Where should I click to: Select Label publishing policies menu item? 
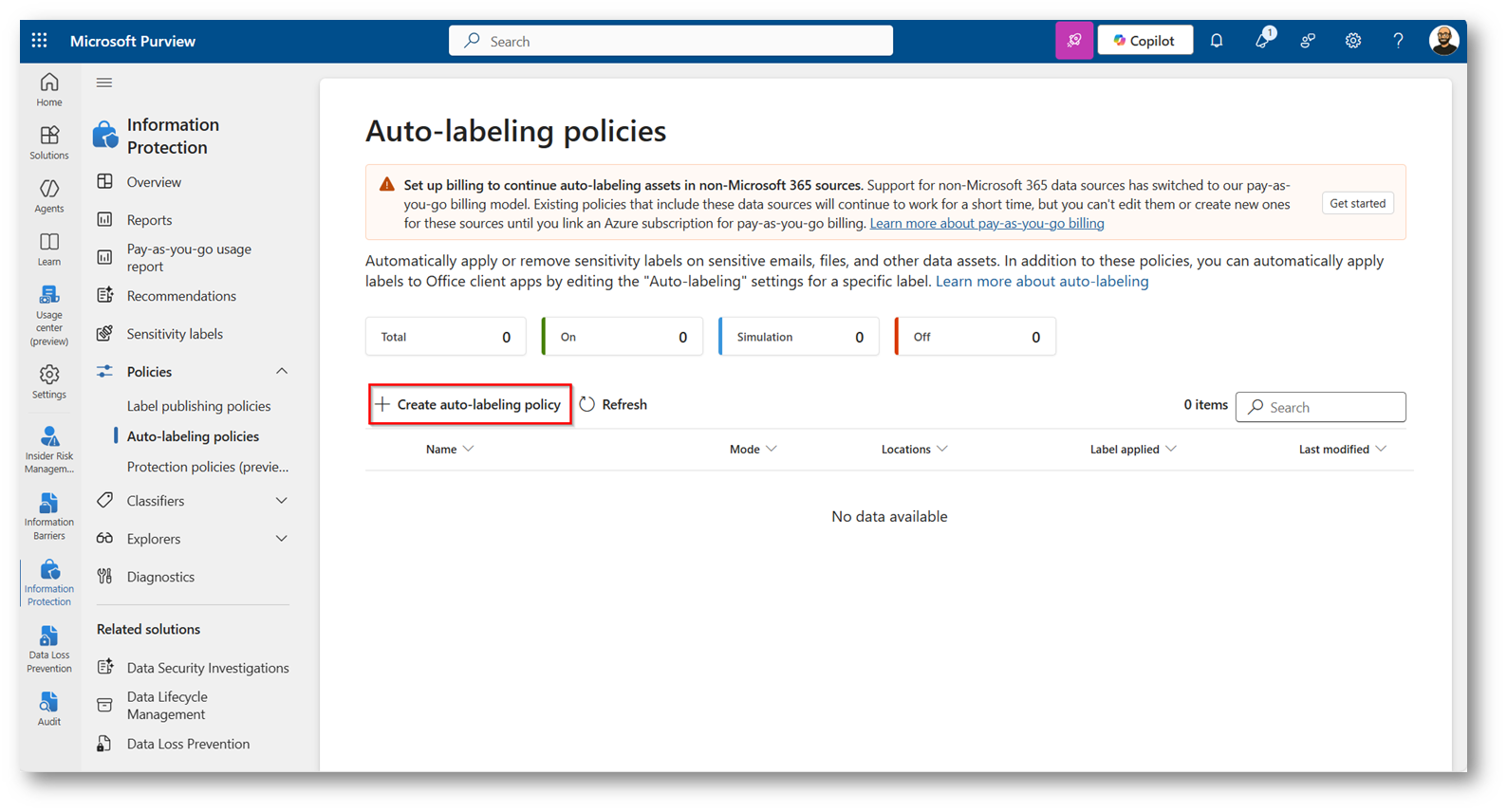[x=198, y=406]
